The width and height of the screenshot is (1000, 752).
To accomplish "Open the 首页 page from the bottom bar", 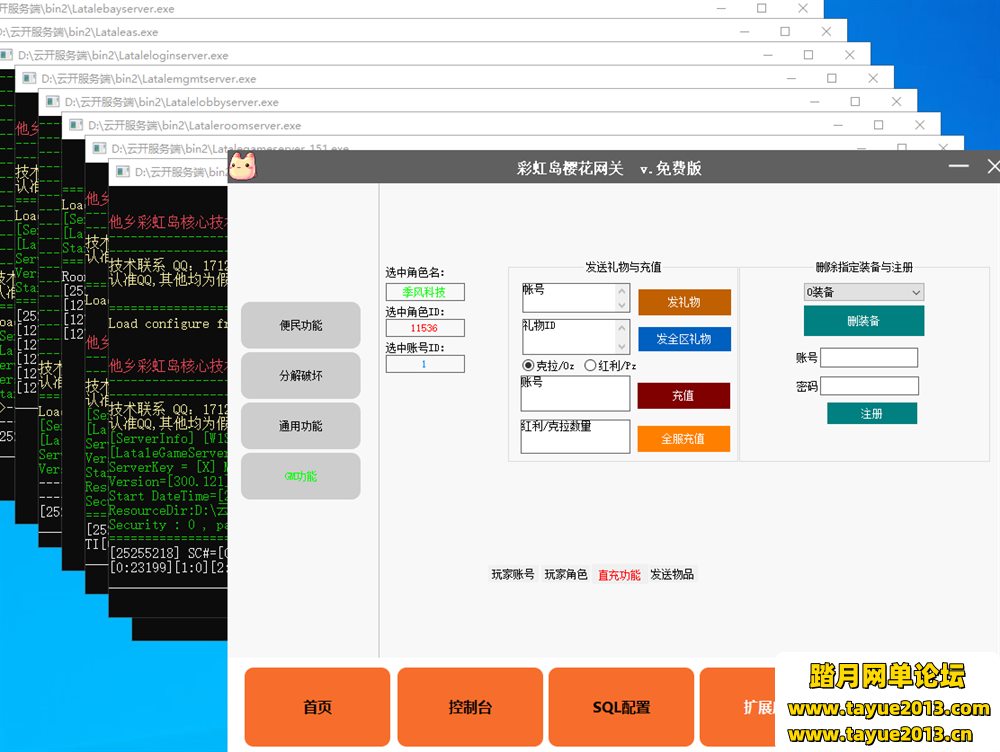I will tap(317, 707).
